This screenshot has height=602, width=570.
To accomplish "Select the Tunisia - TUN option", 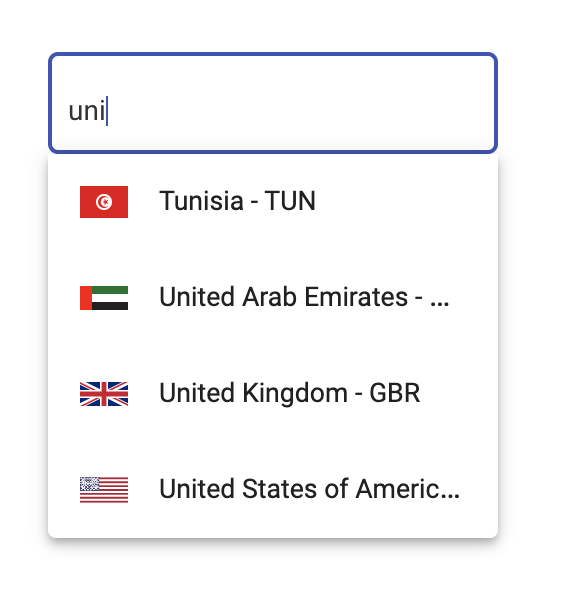I will tap(273, 202).
